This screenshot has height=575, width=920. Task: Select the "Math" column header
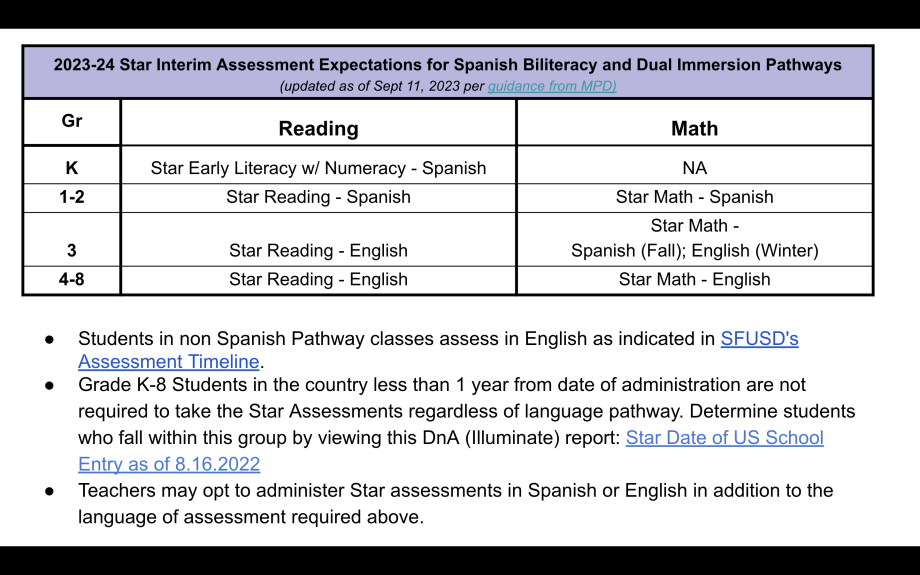pos(694,128)
